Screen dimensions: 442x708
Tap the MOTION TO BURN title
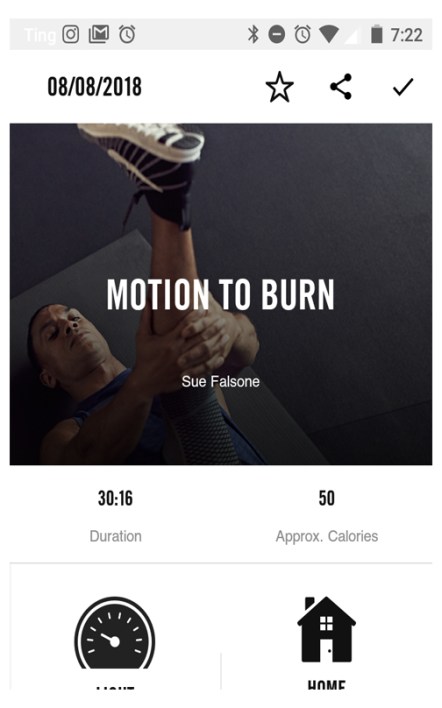coord(221,294)
